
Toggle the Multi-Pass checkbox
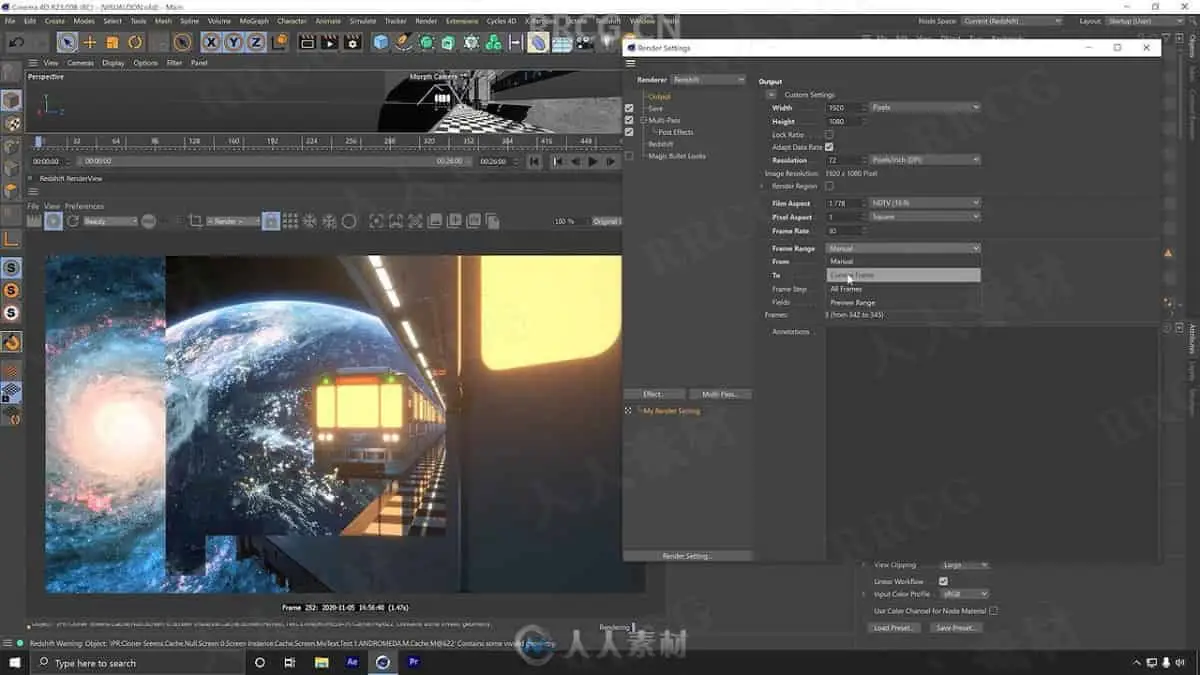pyautogui.click(x=629, y=120)
